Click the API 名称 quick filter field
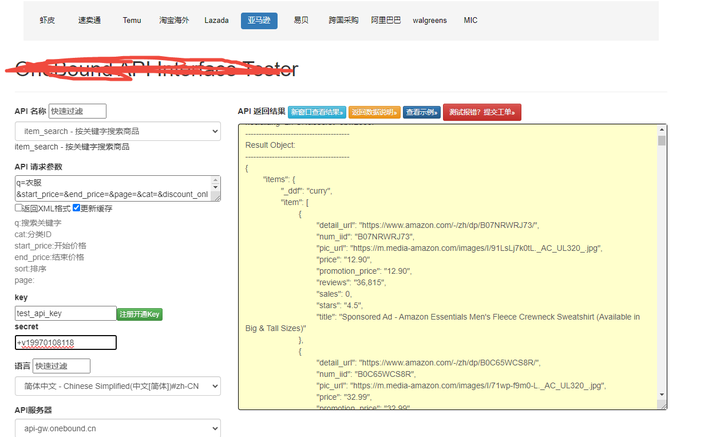 pos(77,111)
